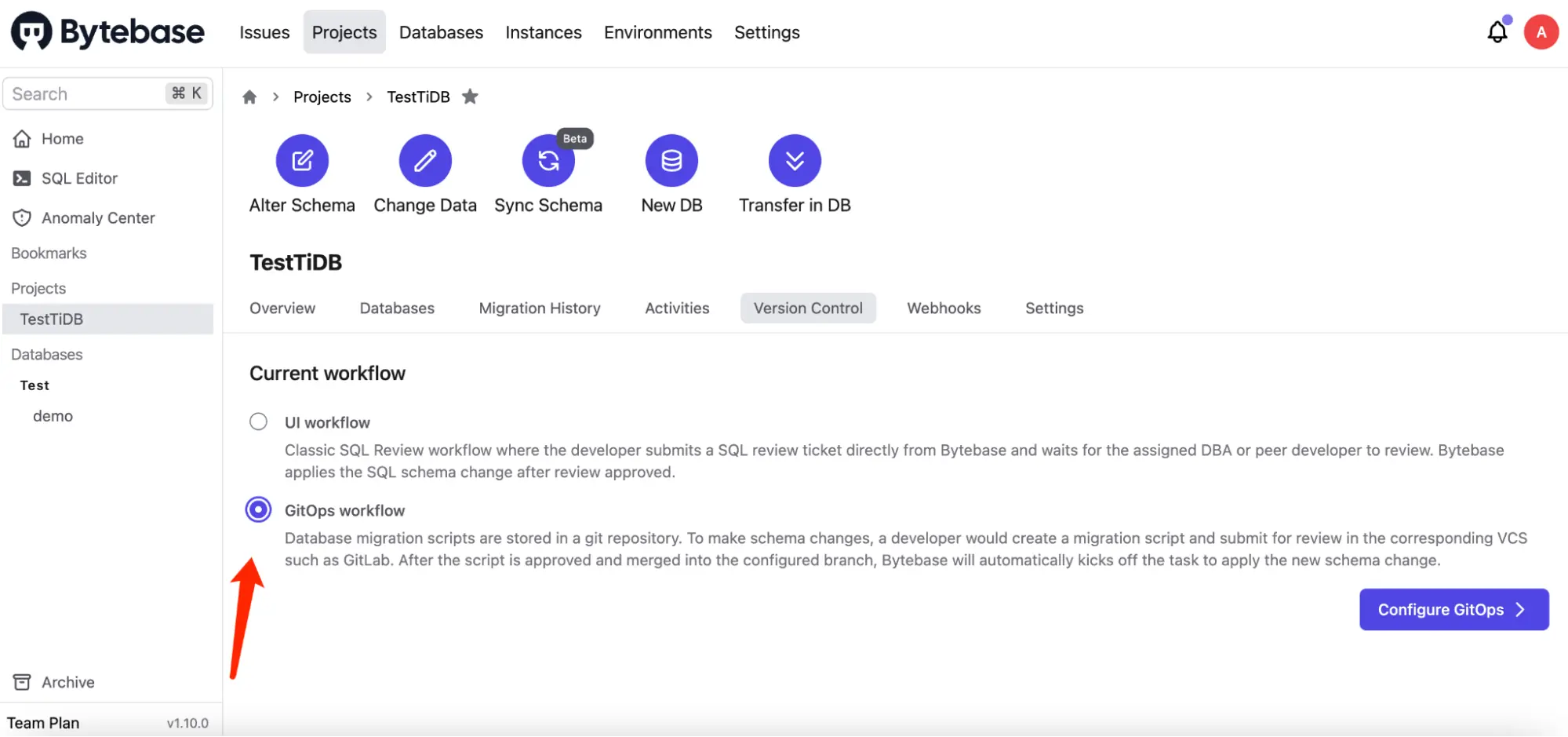Click the Databases sidebar heading

tap(47, 354)
